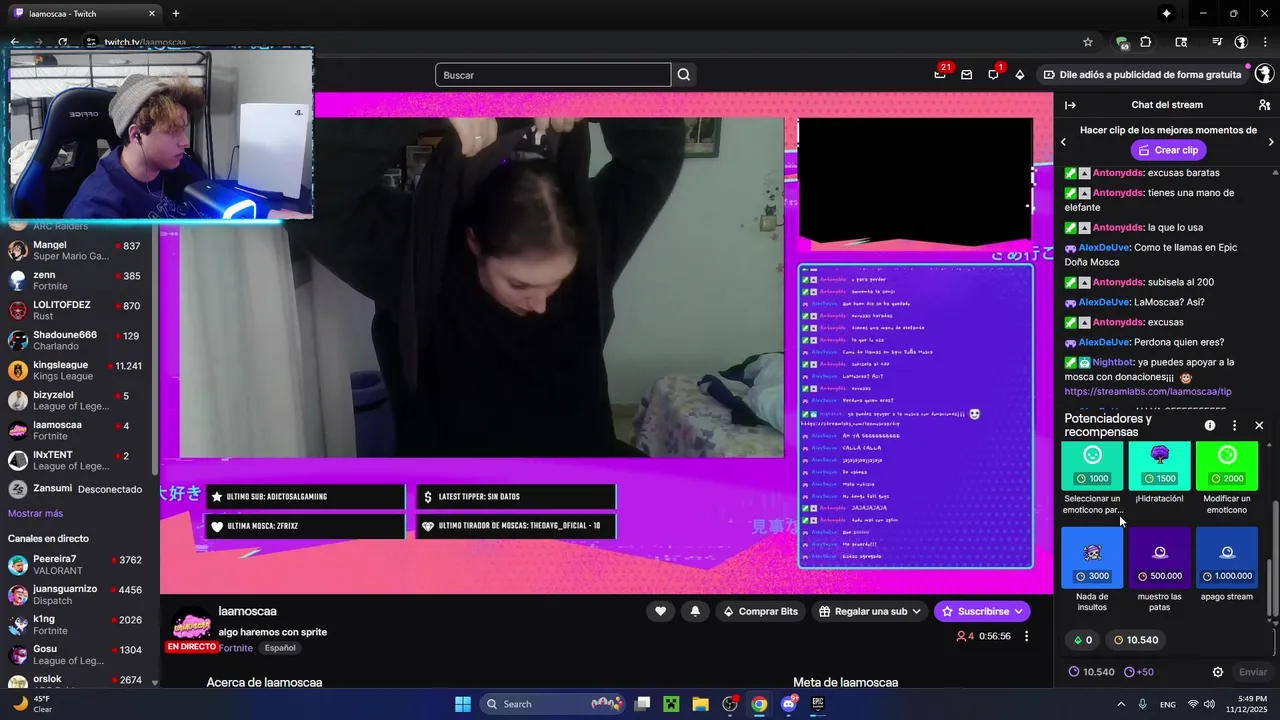Open chat settings gear icon
Viewport: 1280px width, 720px height.
tap(1218, 672)
